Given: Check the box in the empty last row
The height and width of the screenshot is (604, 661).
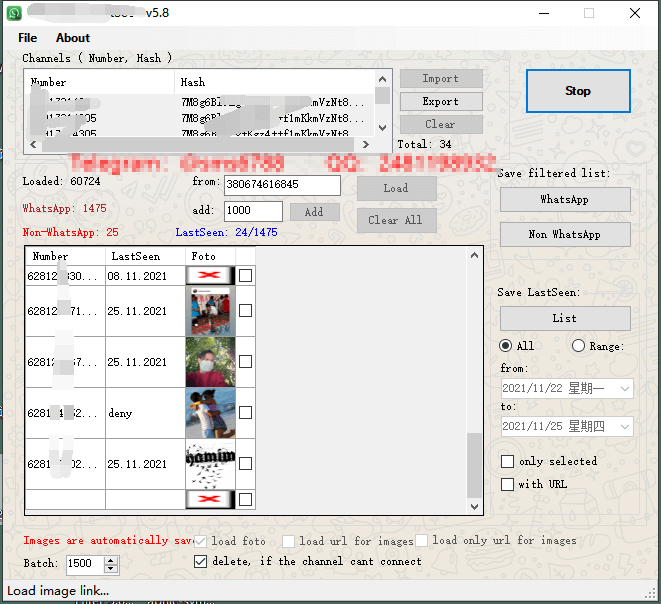Looking at the screenshot, I should tap(245, 499).
